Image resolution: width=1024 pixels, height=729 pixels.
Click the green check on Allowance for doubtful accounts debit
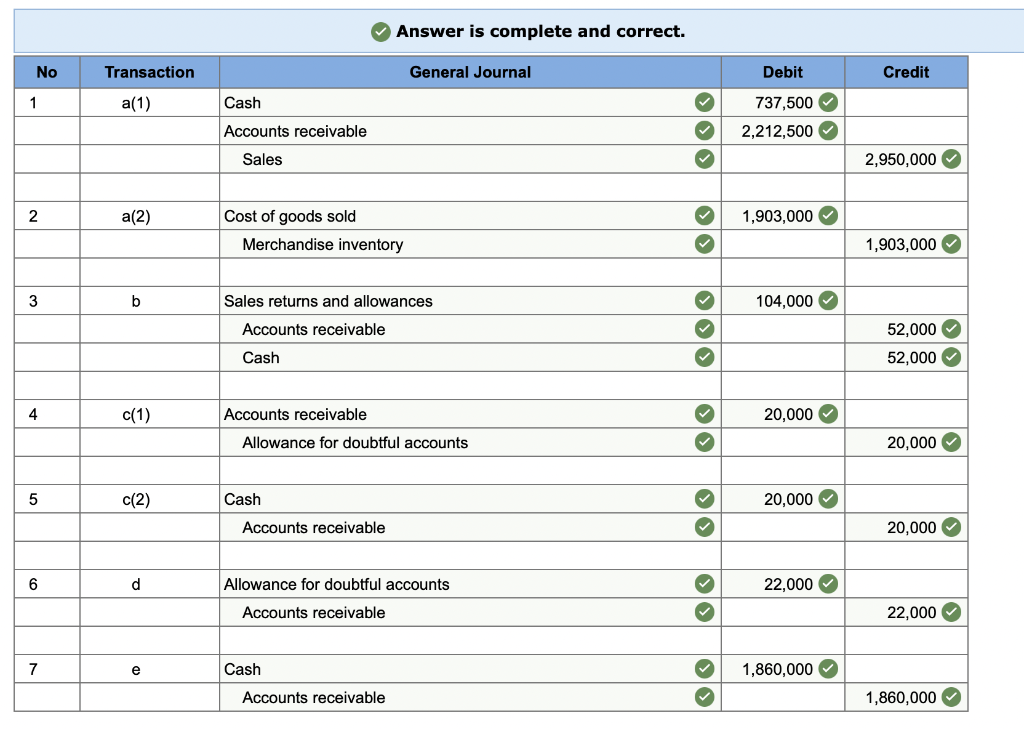click(827, 584)
